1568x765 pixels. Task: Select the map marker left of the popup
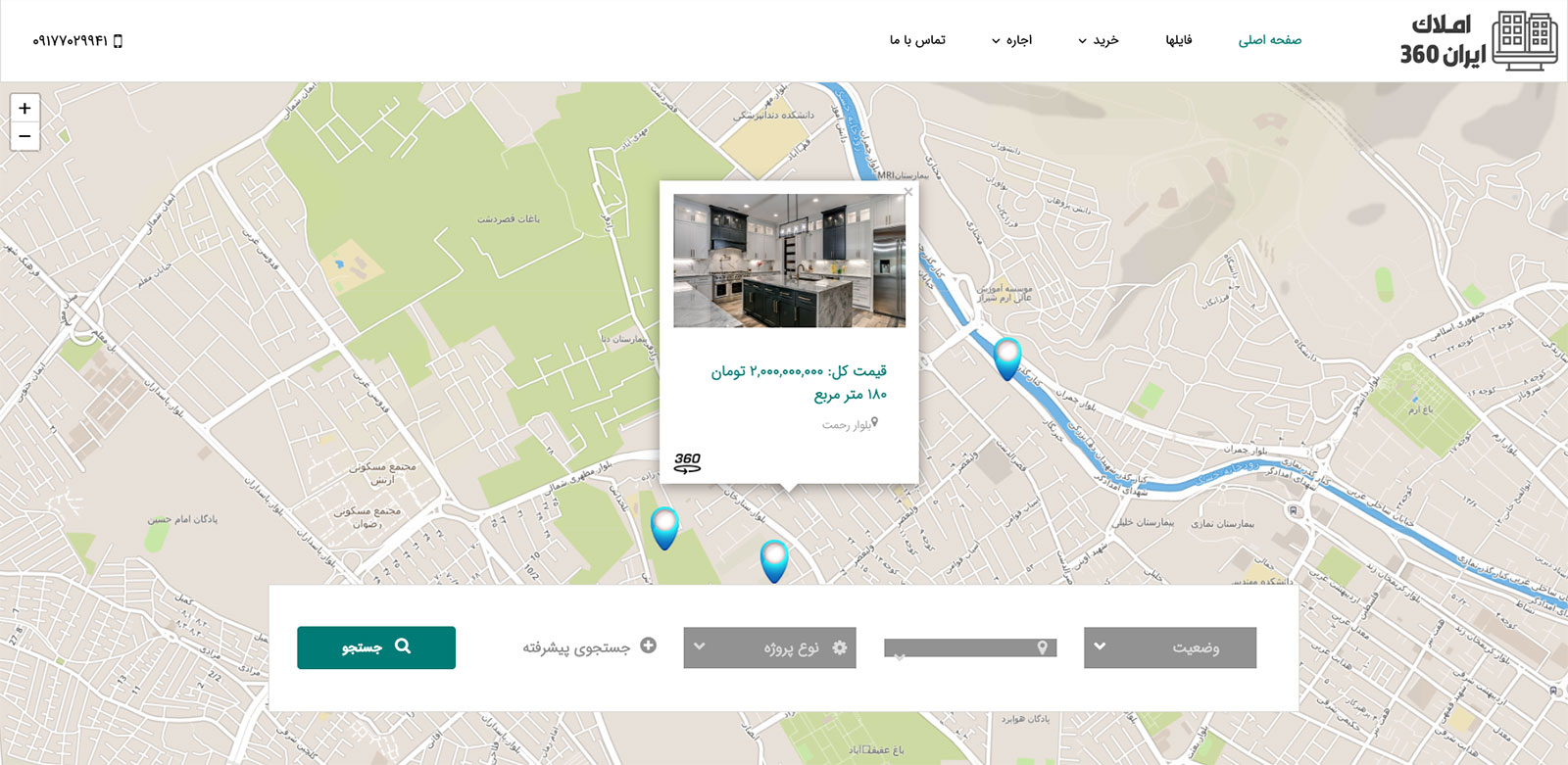point(664,529)
